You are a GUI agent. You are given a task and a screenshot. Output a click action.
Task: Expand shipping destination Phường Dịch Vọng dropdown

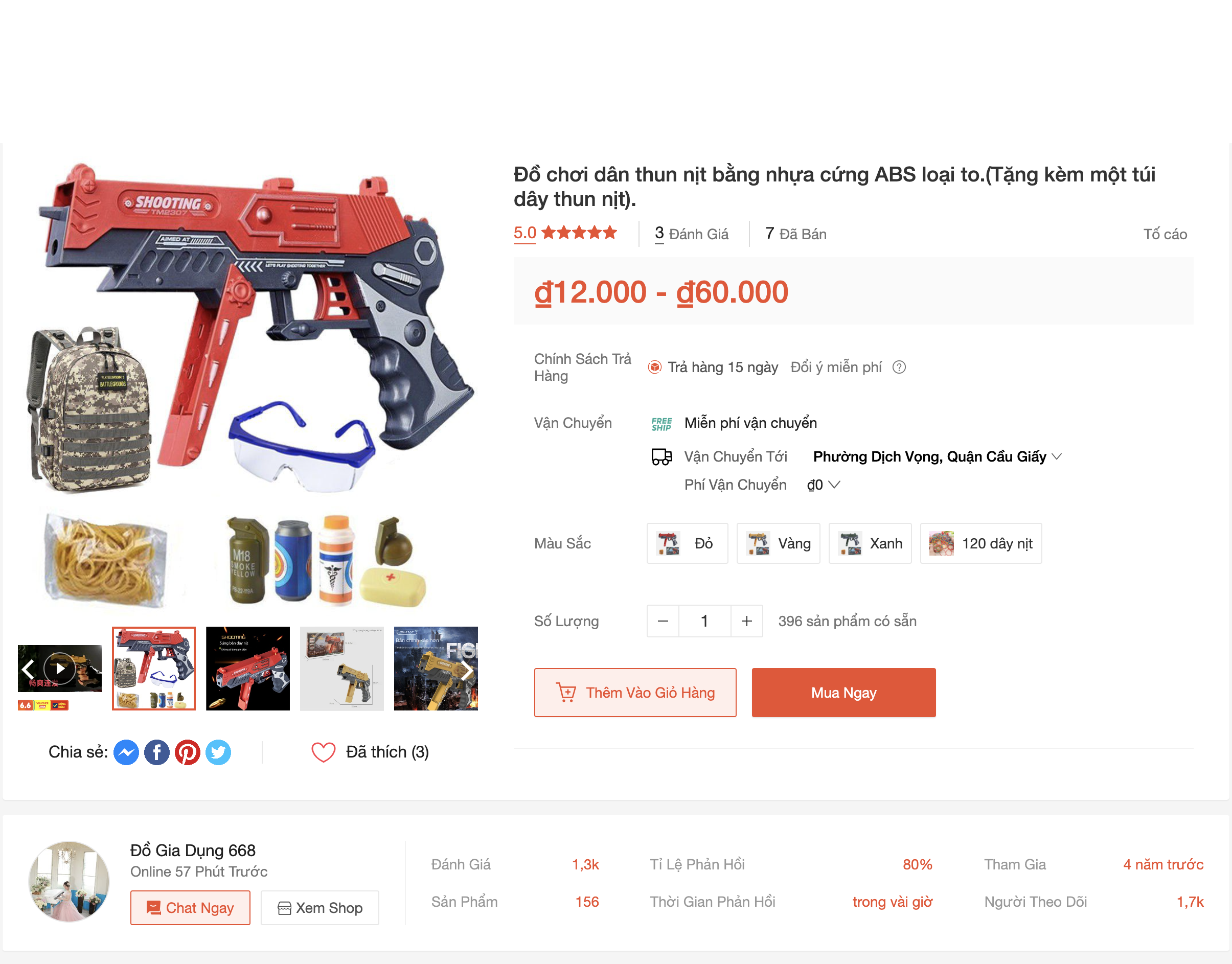click(938, 456)
